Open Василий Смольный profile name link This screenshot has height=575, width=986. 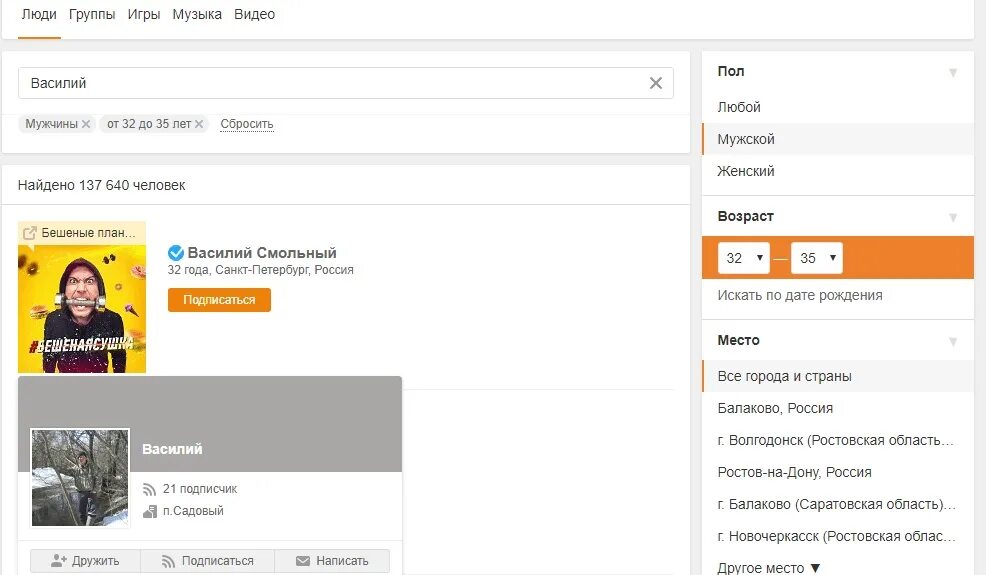click(262, 253)
